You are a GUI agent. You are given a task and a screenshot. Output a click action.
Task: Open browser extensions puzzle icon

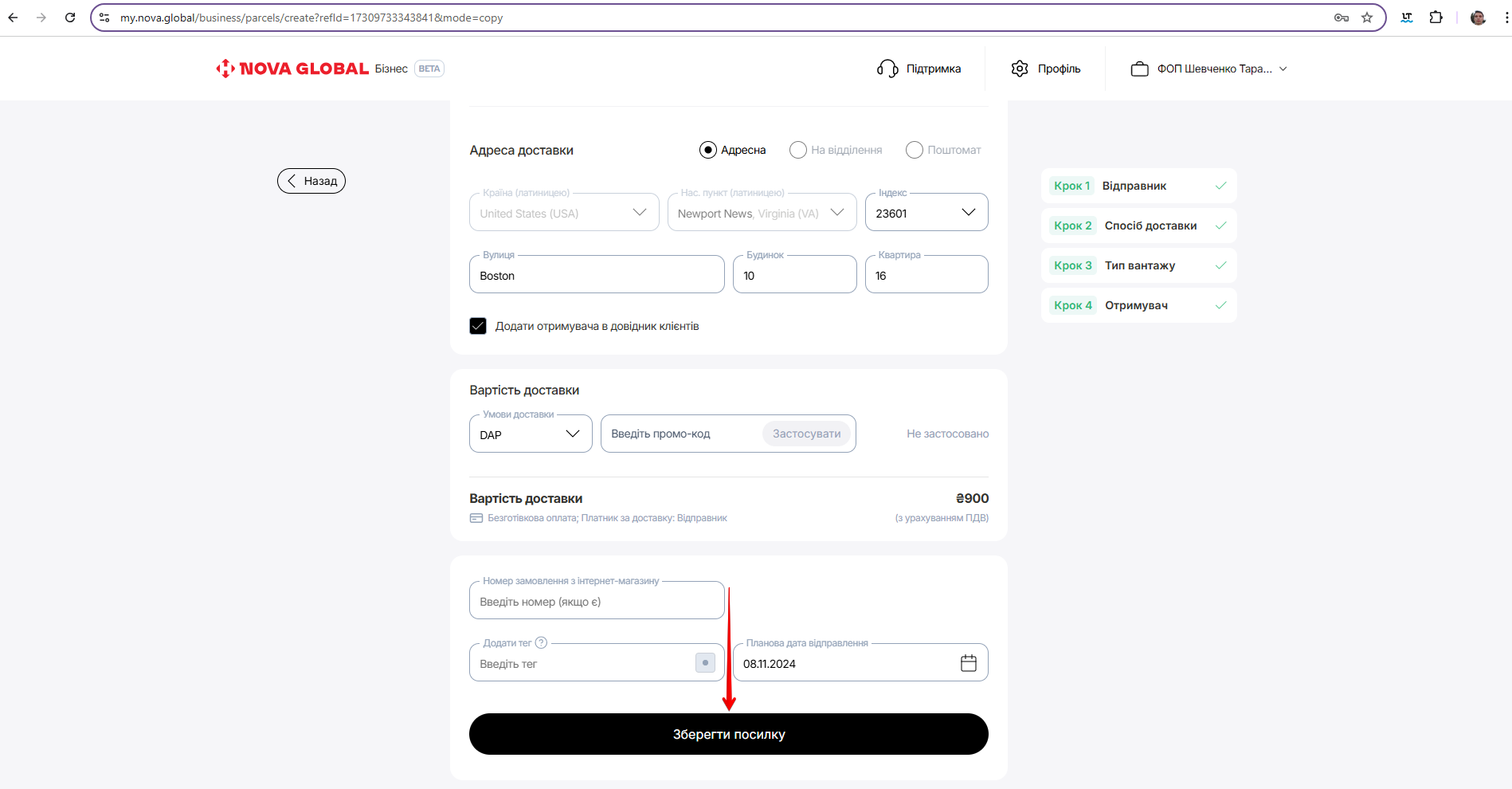coord(1436,18)
